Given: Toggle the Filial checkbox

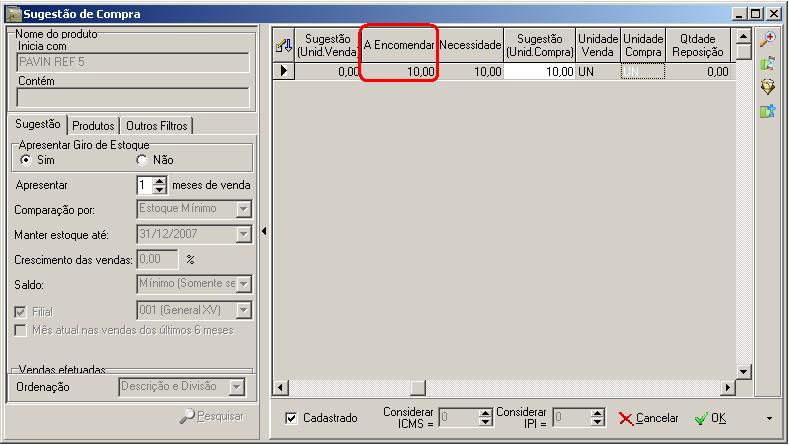Looking at the screenshot, I should pyautogui.click(x=20, y=312).
